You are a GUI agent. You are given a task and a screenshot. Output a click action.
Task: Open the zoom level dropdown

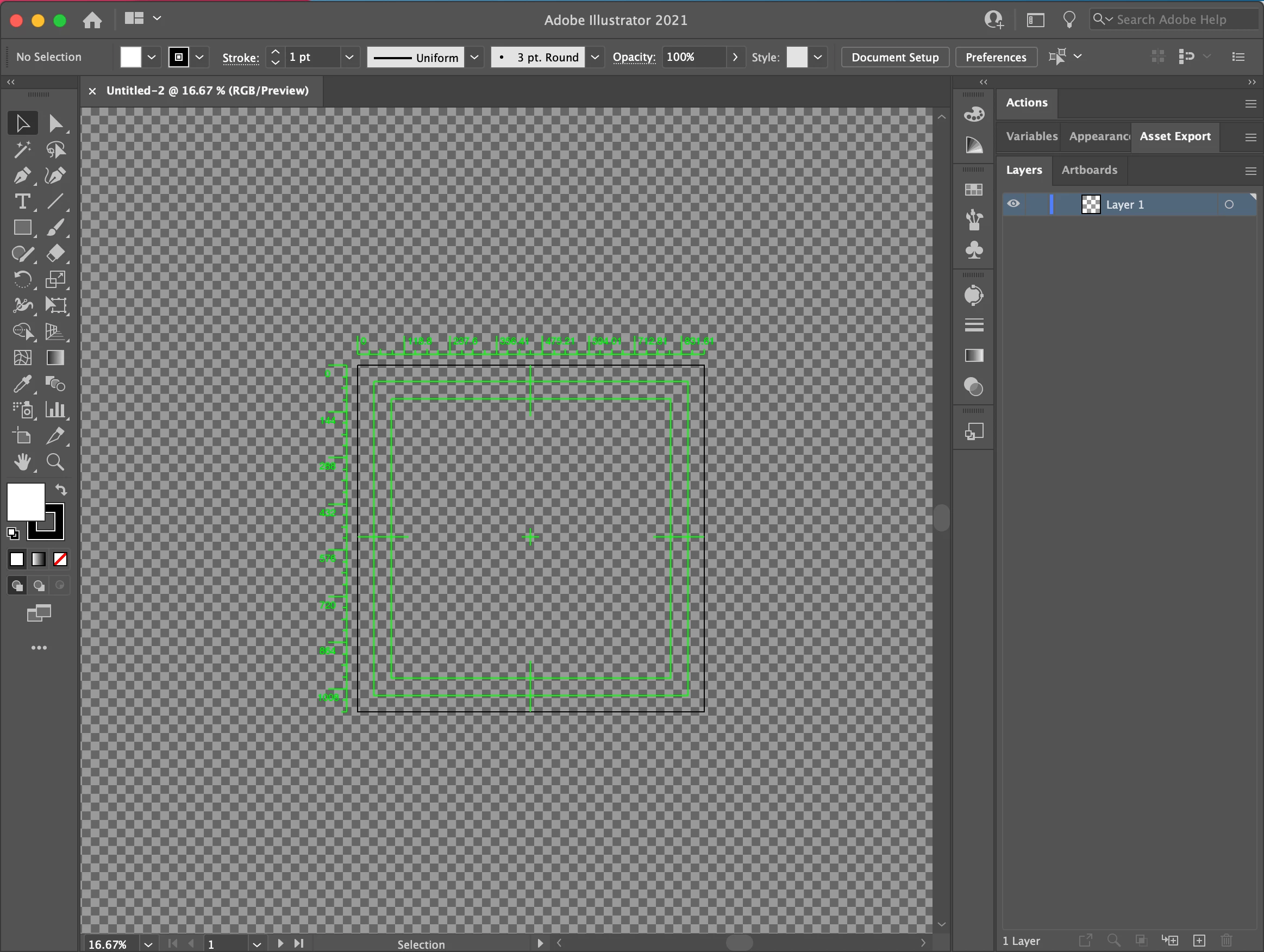(148, 944)
